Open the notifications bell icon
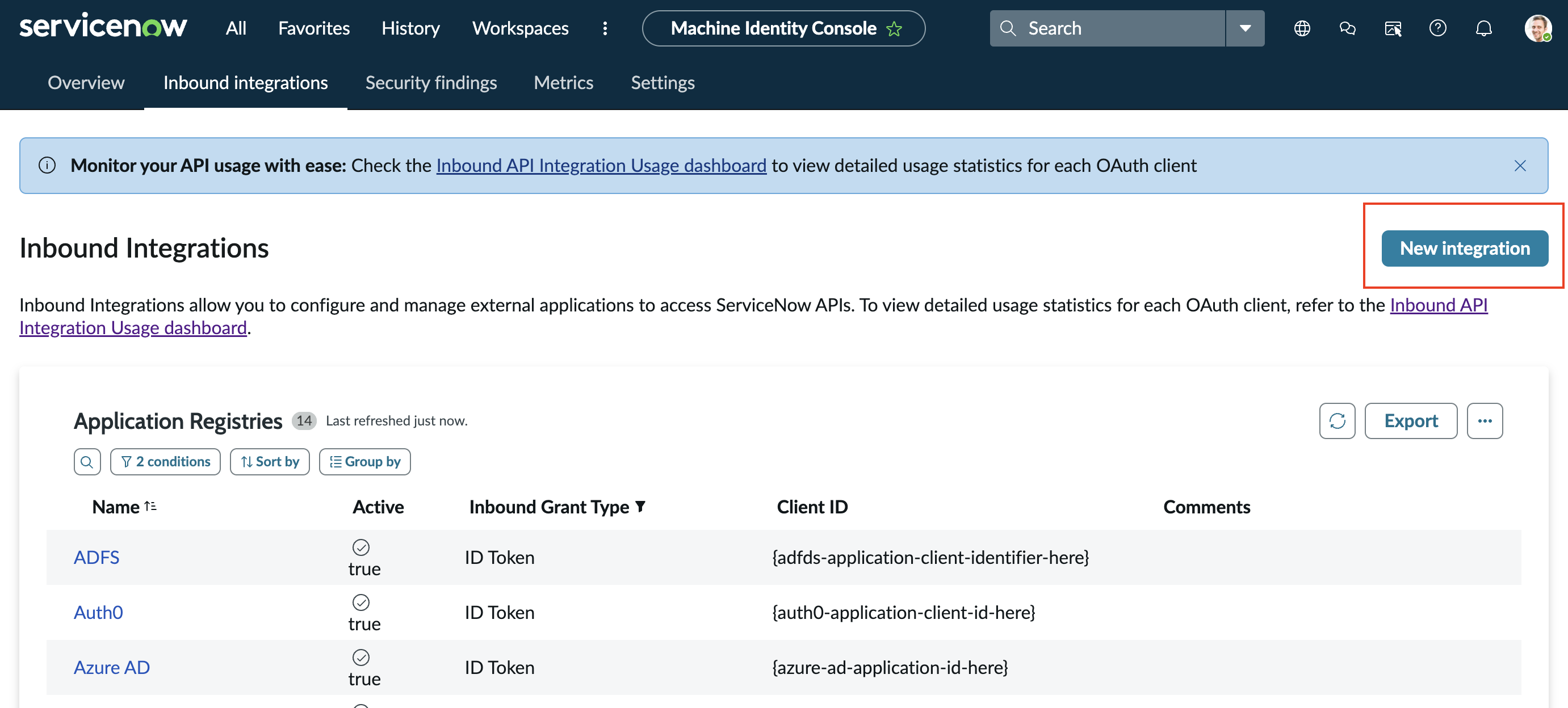1568x708 pixels. pos(1484,28)
